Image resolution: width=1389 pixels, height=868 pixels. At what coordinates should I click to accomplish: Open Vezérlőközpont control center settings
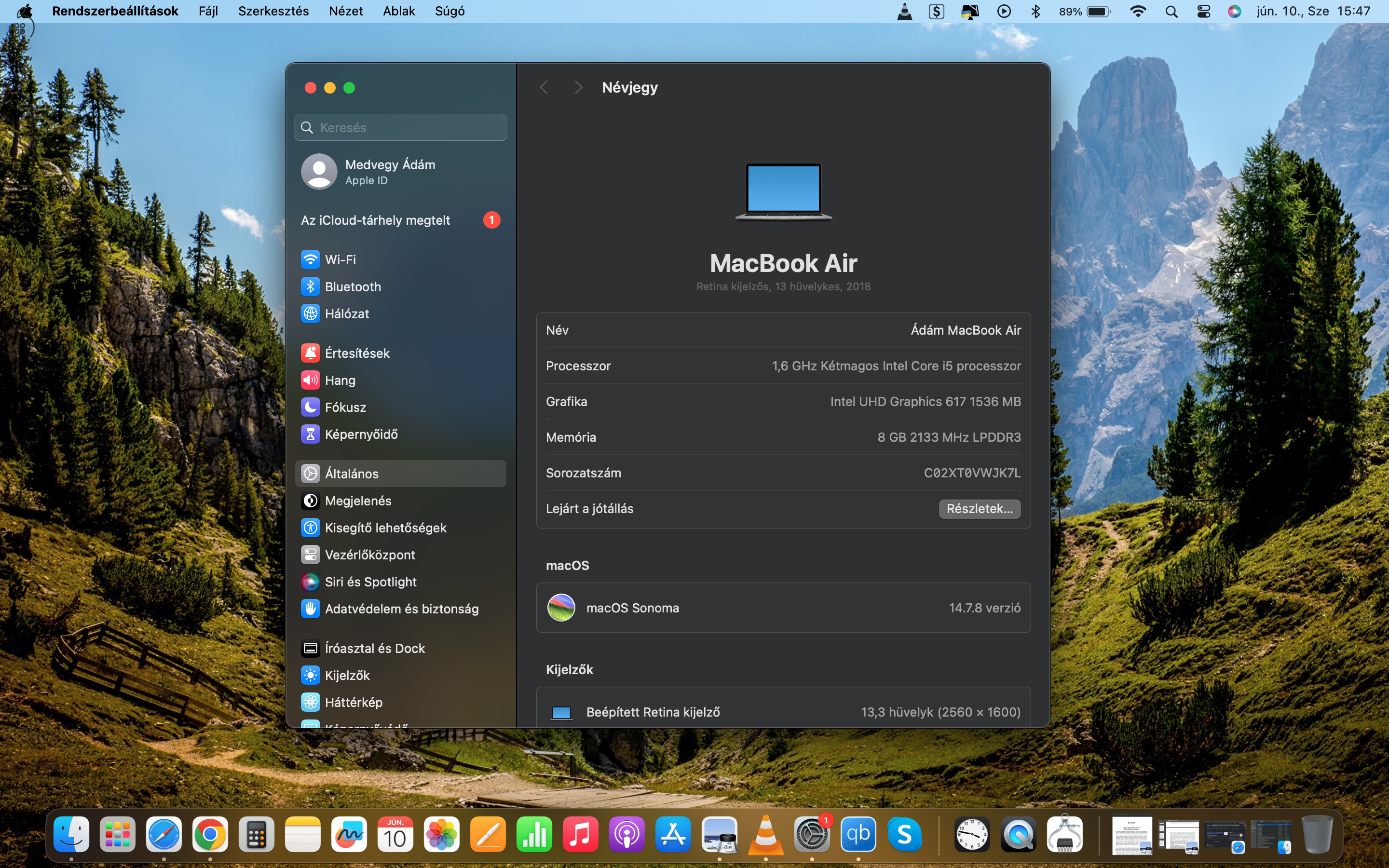pyautogui.click(x=400, y=555)
